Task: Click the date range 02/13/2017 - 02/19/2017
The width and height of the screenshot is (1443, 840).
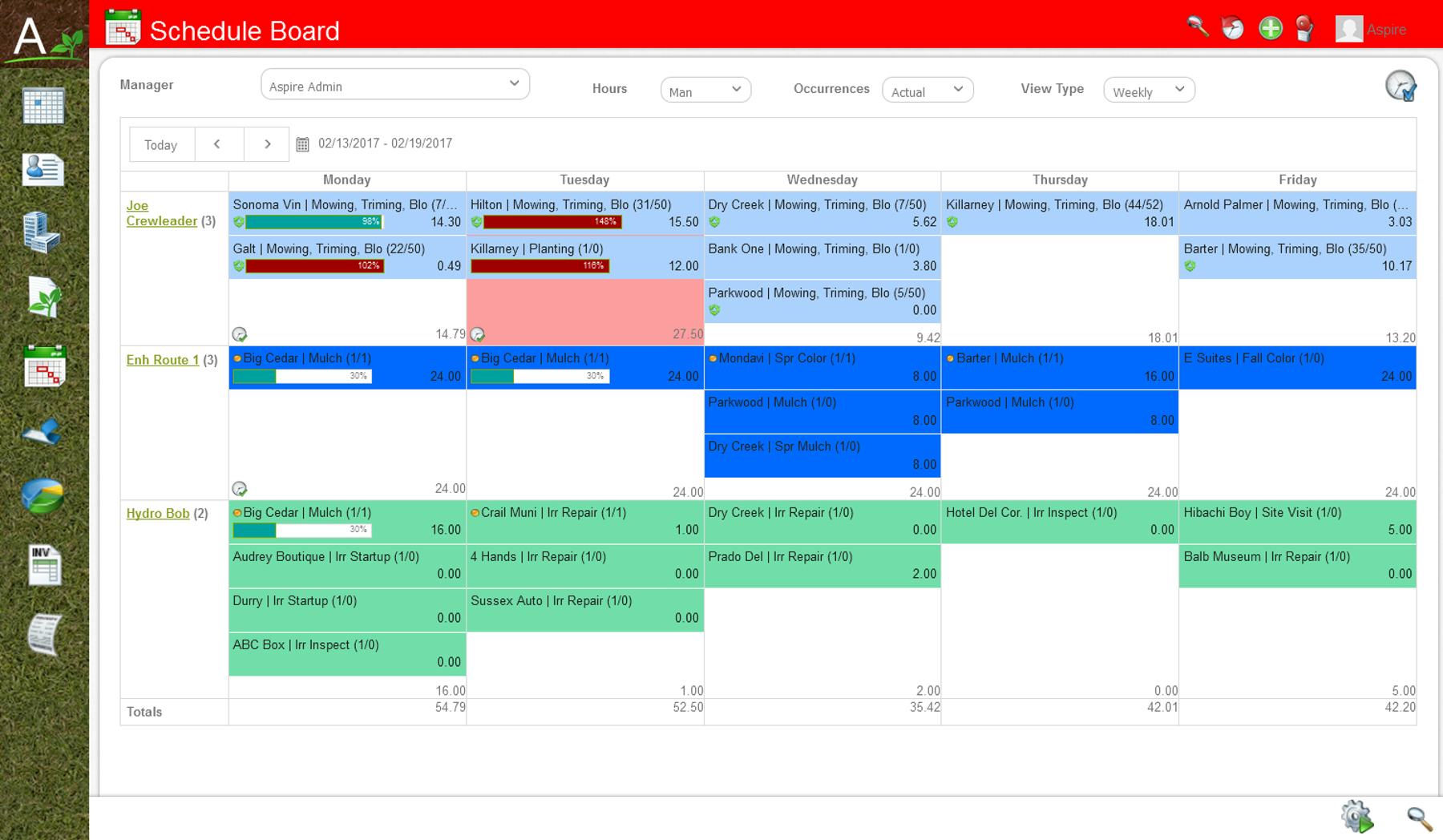Action: (385, 143)
